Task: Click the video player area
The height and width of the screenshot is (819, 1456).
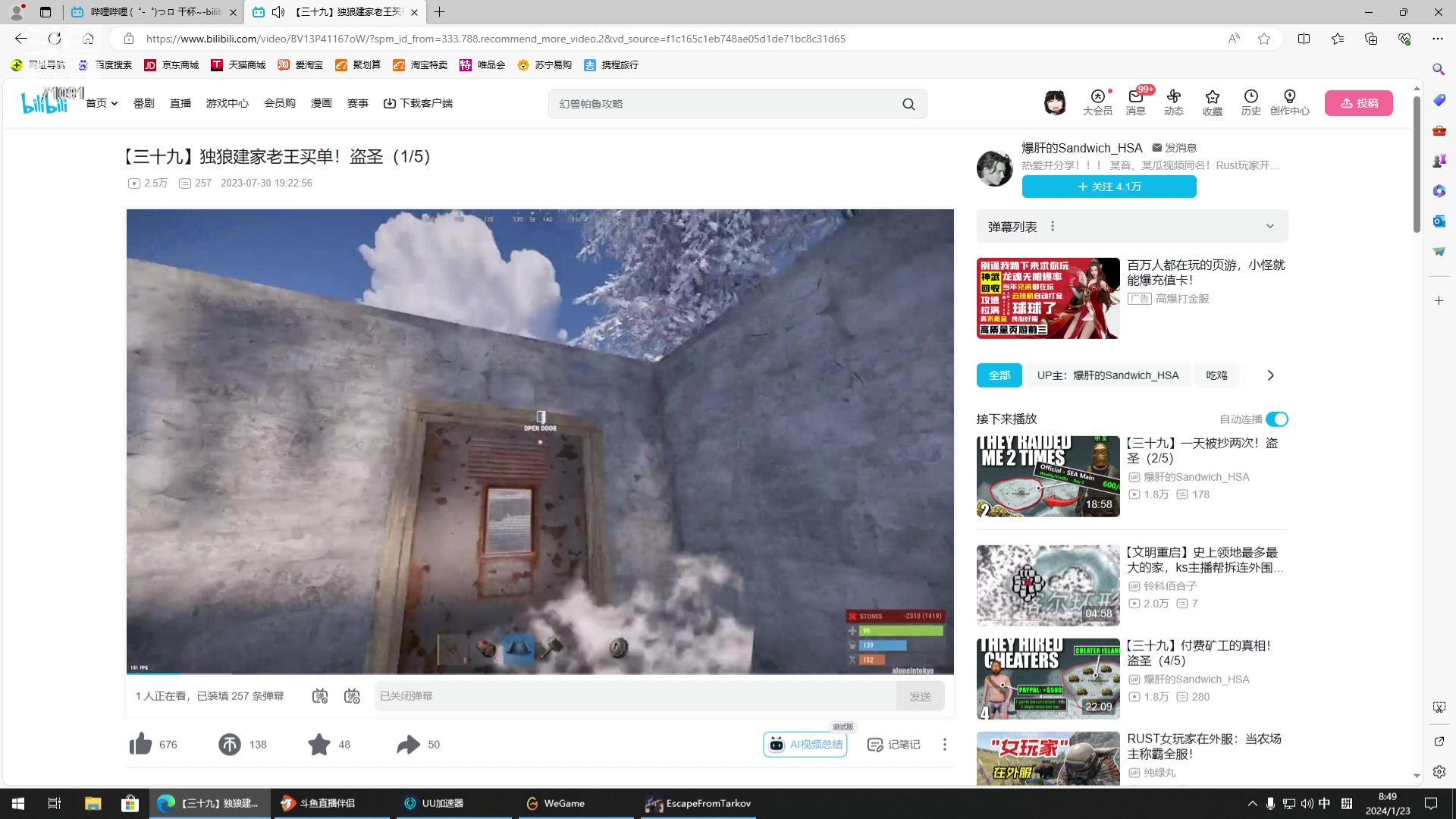Action: point(540,441)
